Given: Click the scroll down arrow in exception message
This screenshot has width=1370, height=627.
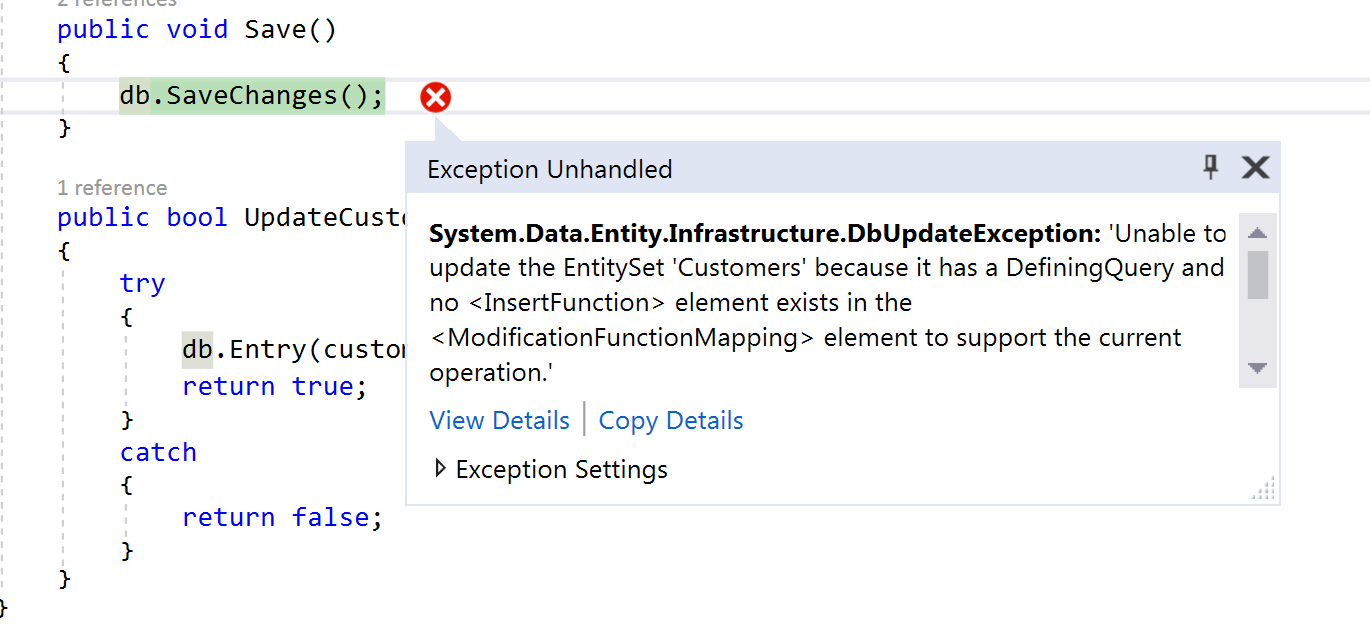Looking at the screenshot, I should click(x=1258, y=368).
